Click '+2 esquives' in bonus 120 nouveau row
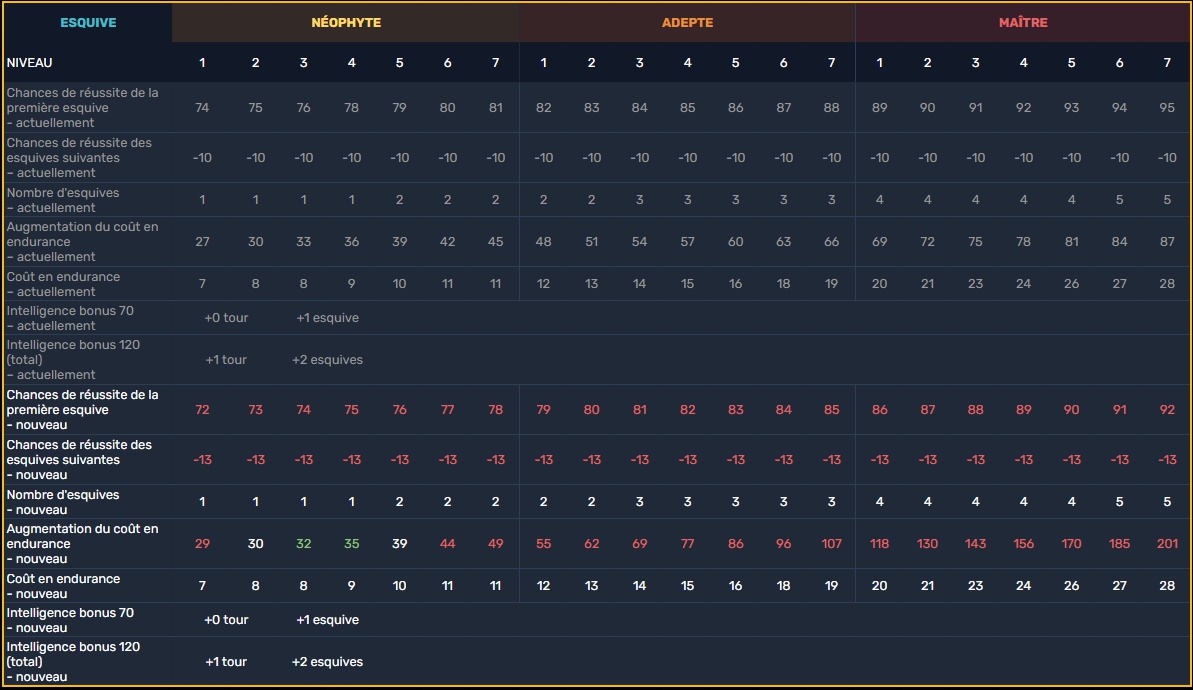This screenshot has height=690, width=1193. 327,662
